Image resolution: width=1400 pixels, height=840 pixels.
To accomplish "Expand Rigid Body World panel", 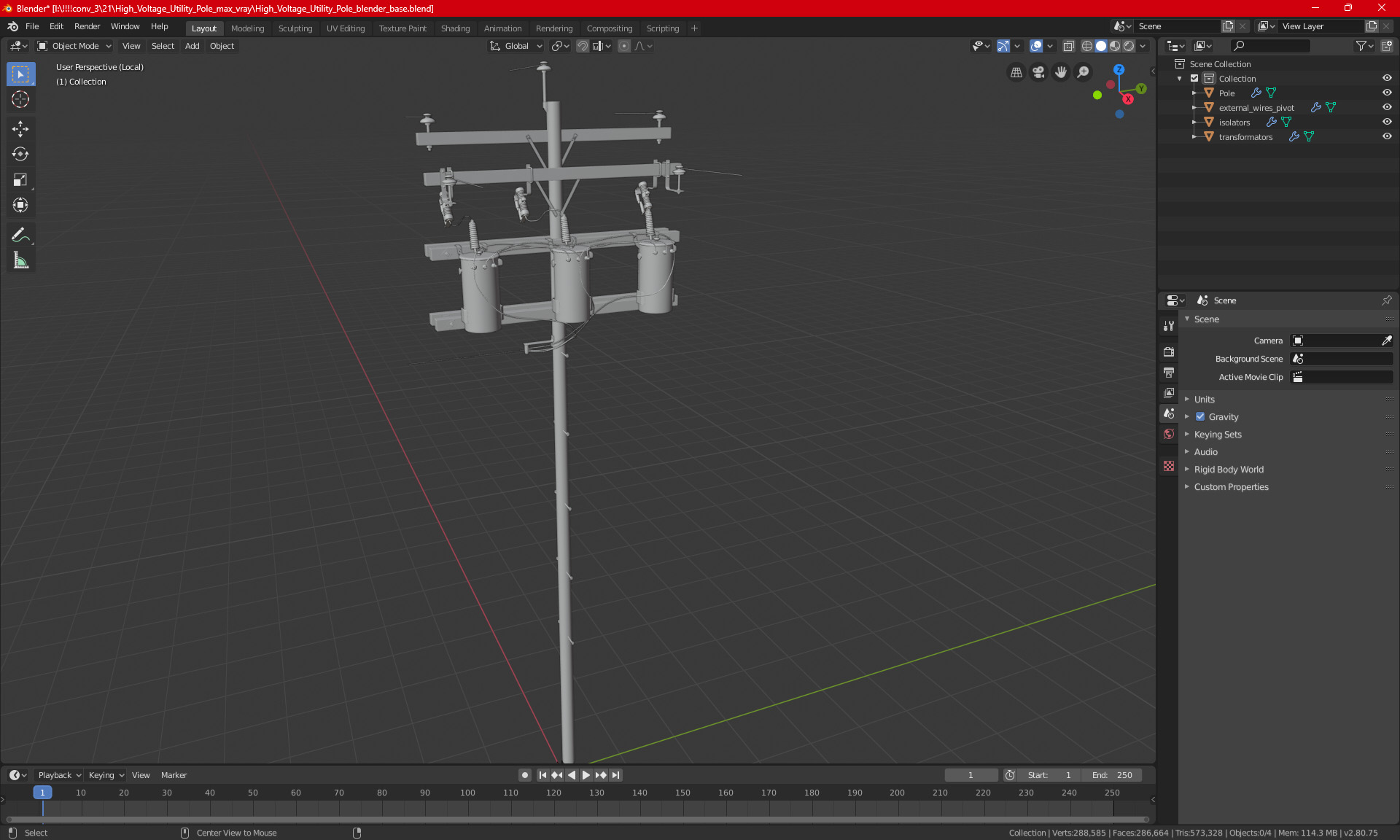I will pyautogui.click(x=1229, y=470).
